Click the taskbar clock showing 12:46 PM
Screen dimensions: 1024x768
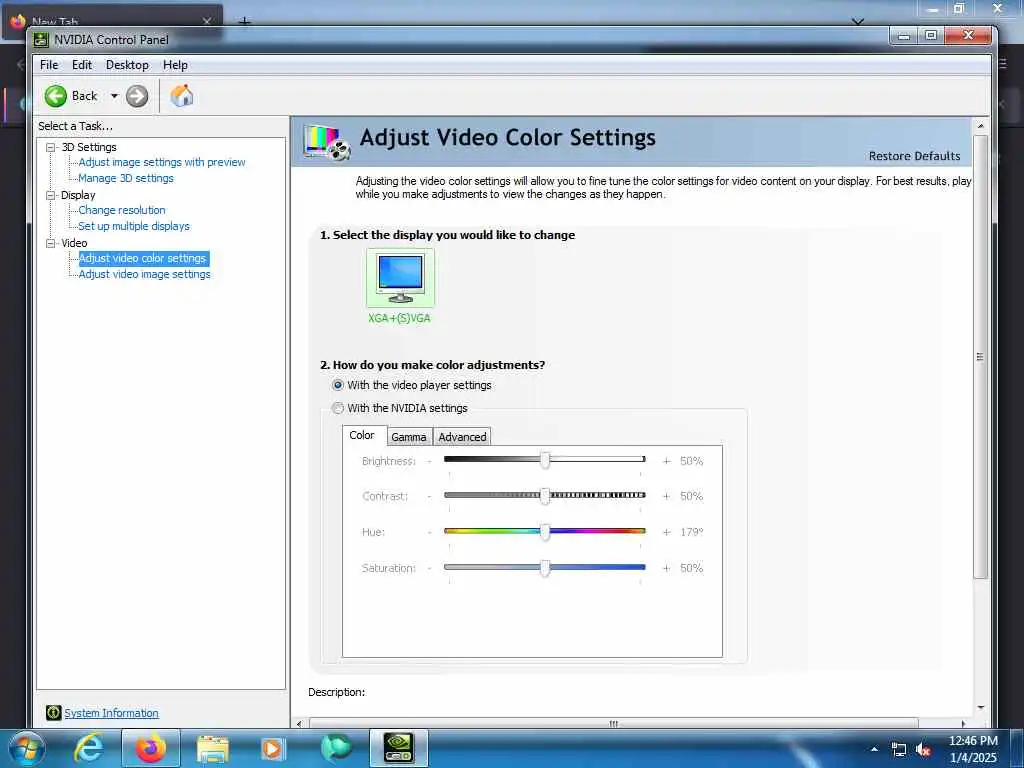(972, 741)
